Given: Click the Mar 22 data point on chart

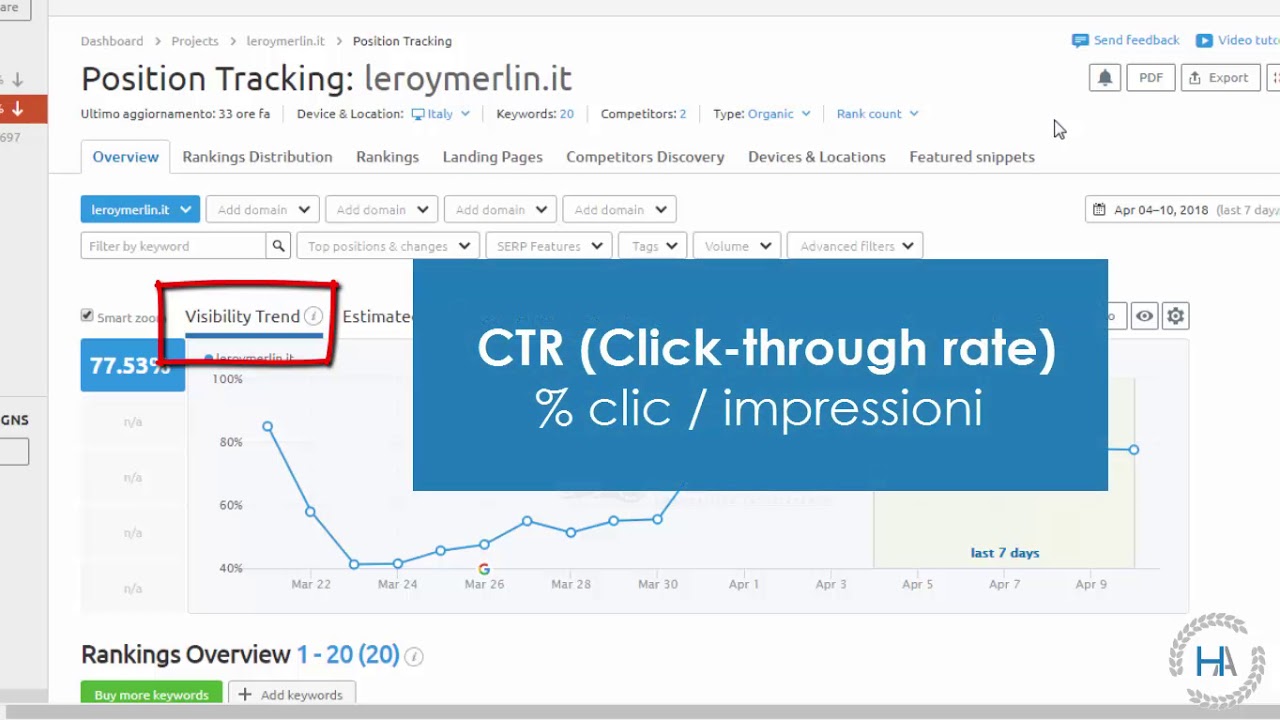Looking at the screenshot, I should coord(311,512).
